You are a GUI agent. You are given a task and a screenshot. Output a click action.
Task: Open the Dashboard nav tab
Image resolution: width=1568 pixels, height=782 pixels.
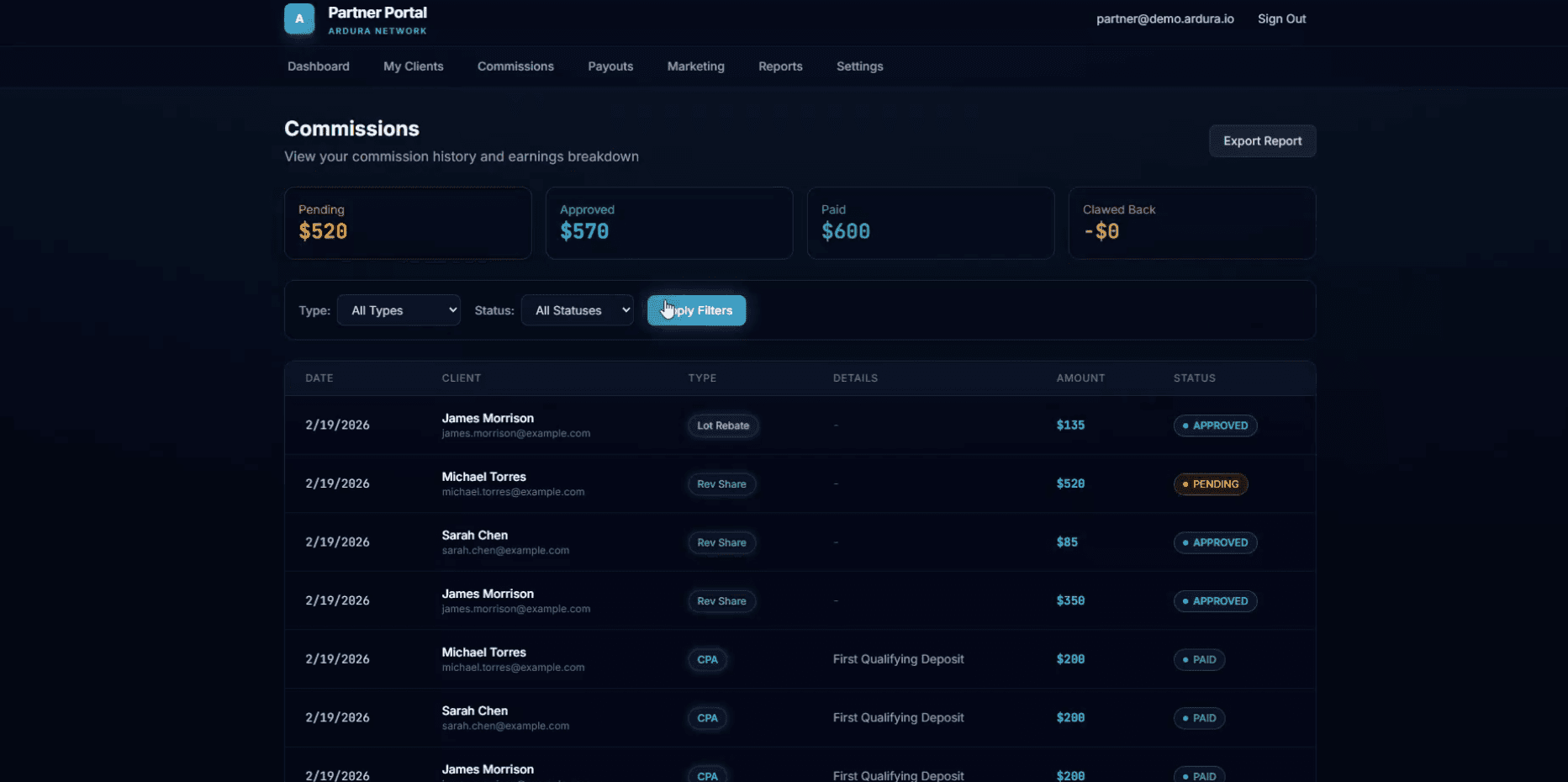319,66
